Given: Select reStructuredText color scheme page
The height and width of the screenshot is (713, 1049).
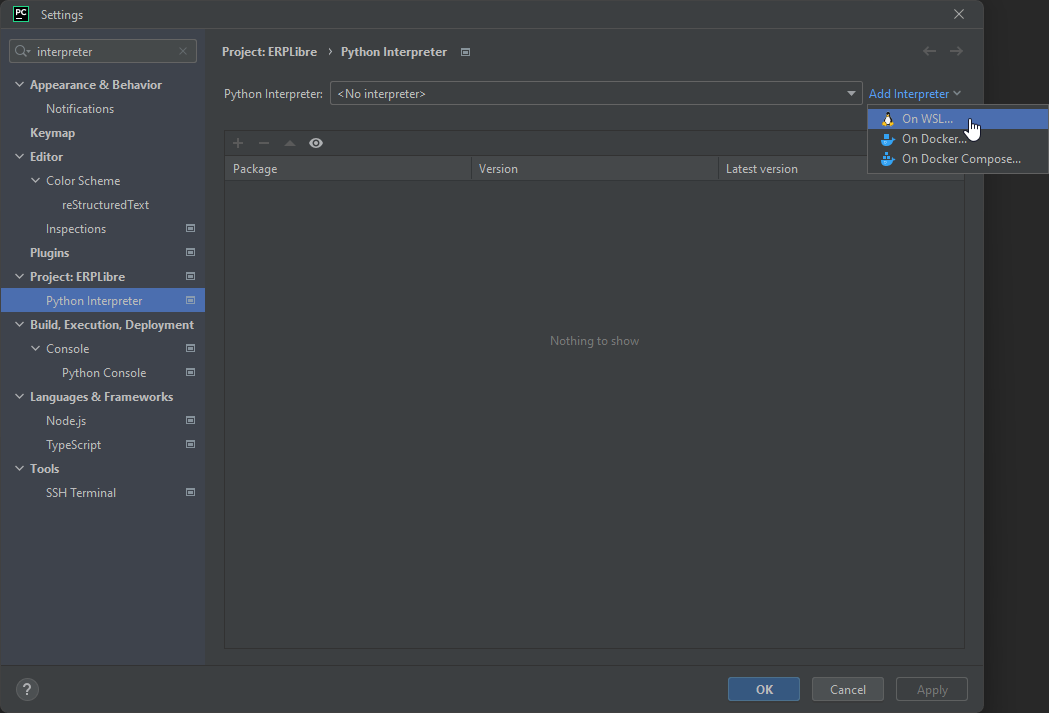Looking at the screenshot, I should 105,205.
